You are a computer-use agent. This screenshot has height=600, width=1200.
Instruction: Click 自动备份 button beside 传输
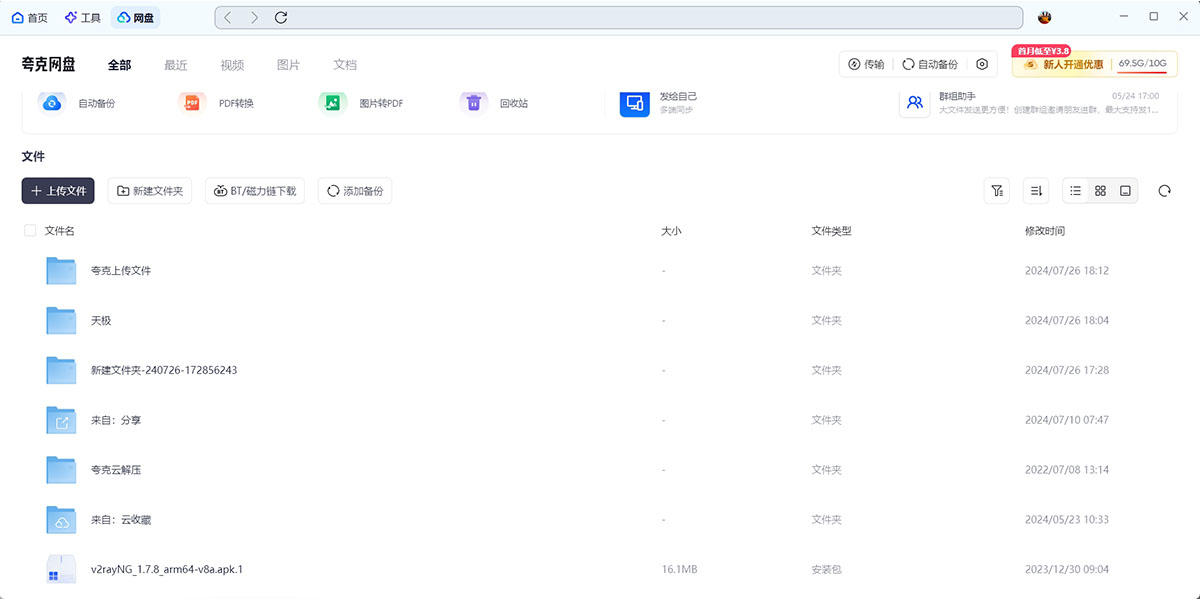point(930,64)
